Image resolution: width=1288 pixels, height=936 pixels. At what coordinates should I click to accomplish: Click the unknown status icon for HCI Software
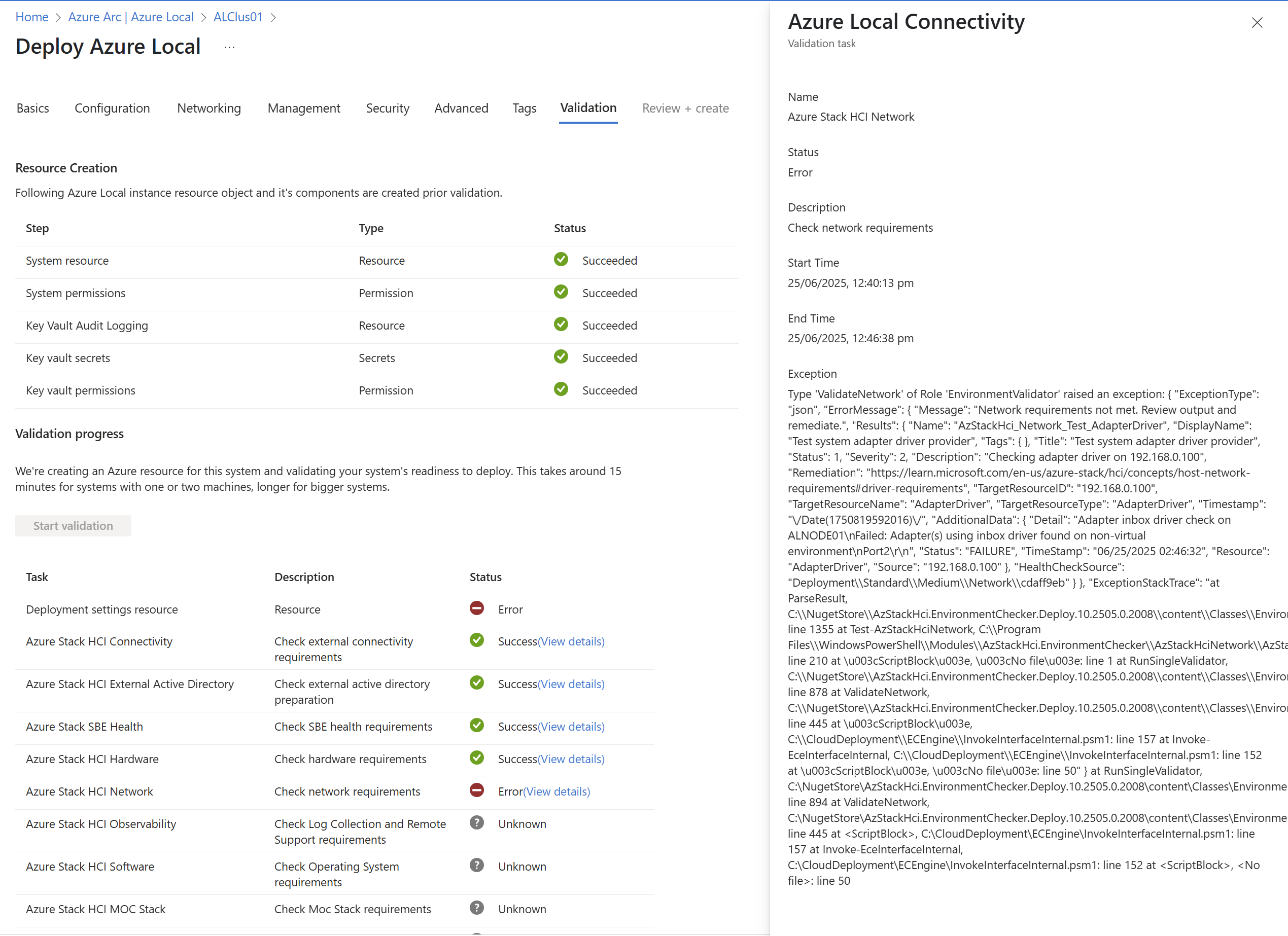click(x=477, y=865)
